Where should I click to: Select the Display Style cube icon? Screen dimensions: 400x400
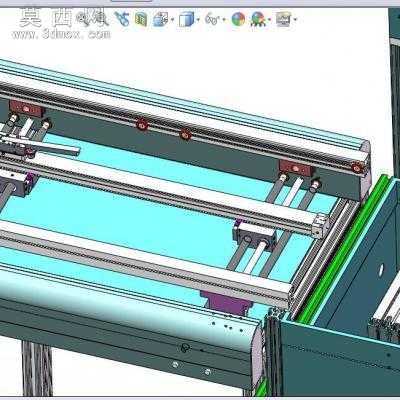coord(186,19)
